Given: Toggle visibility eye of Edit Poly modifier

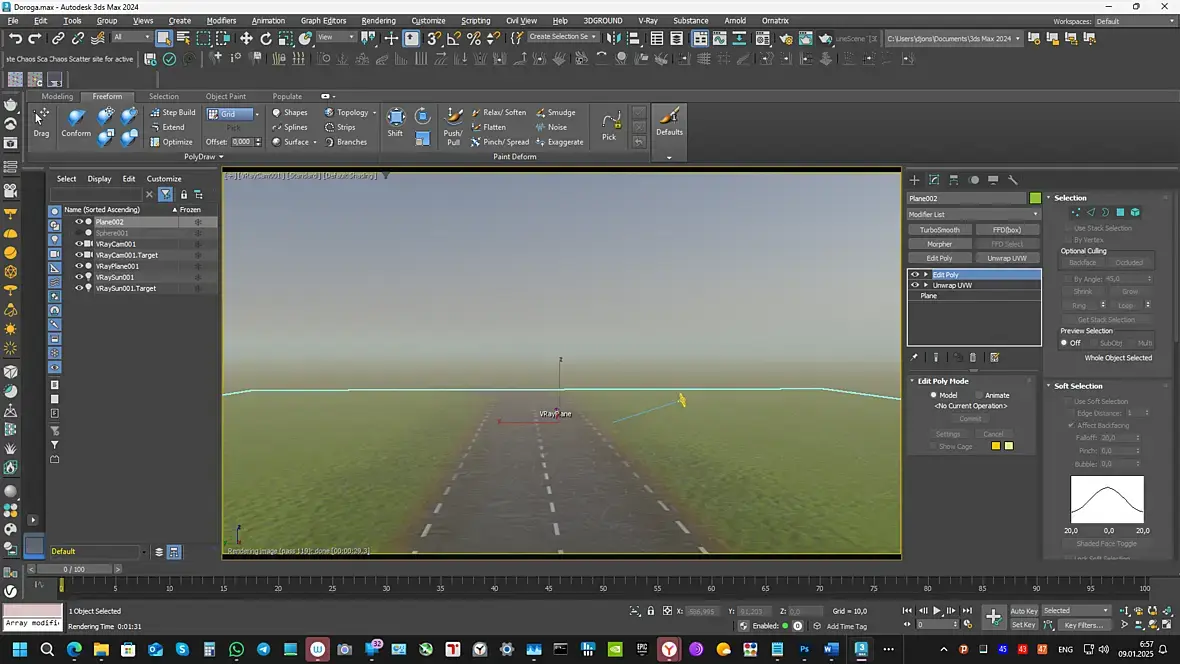Looking at the screenshot, I should pos(914,274).
